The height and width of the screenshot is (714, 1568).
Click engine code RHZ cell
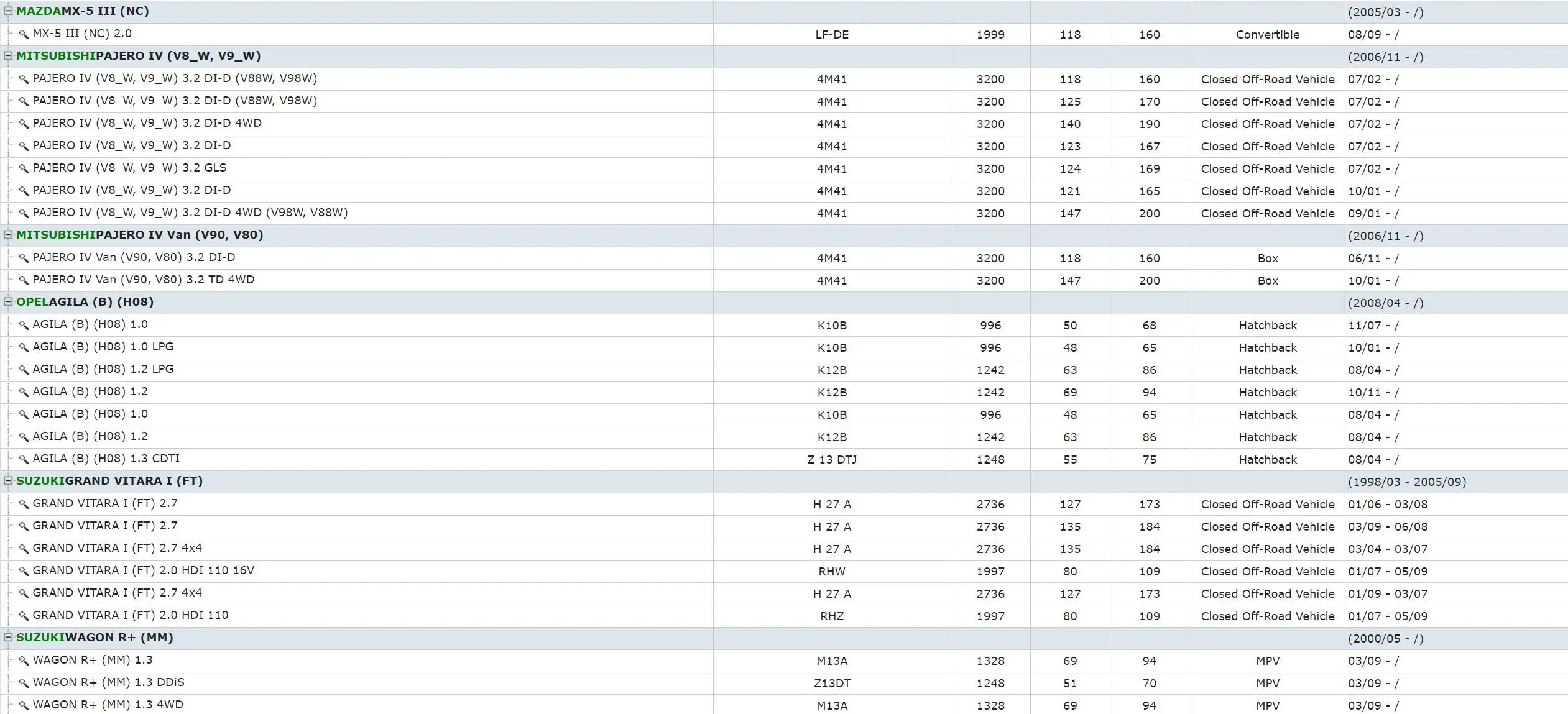pos(832,616)
